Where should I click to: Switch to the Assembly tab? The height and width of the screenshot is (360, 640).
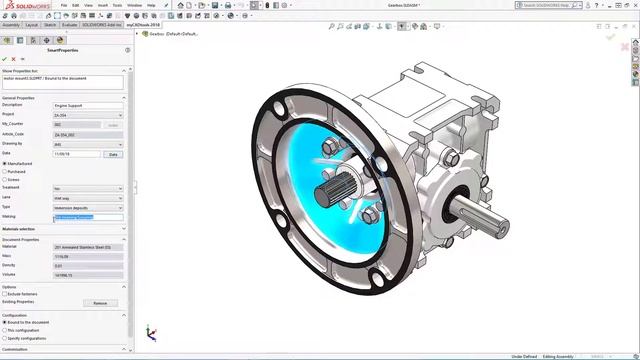pos(11,25)
